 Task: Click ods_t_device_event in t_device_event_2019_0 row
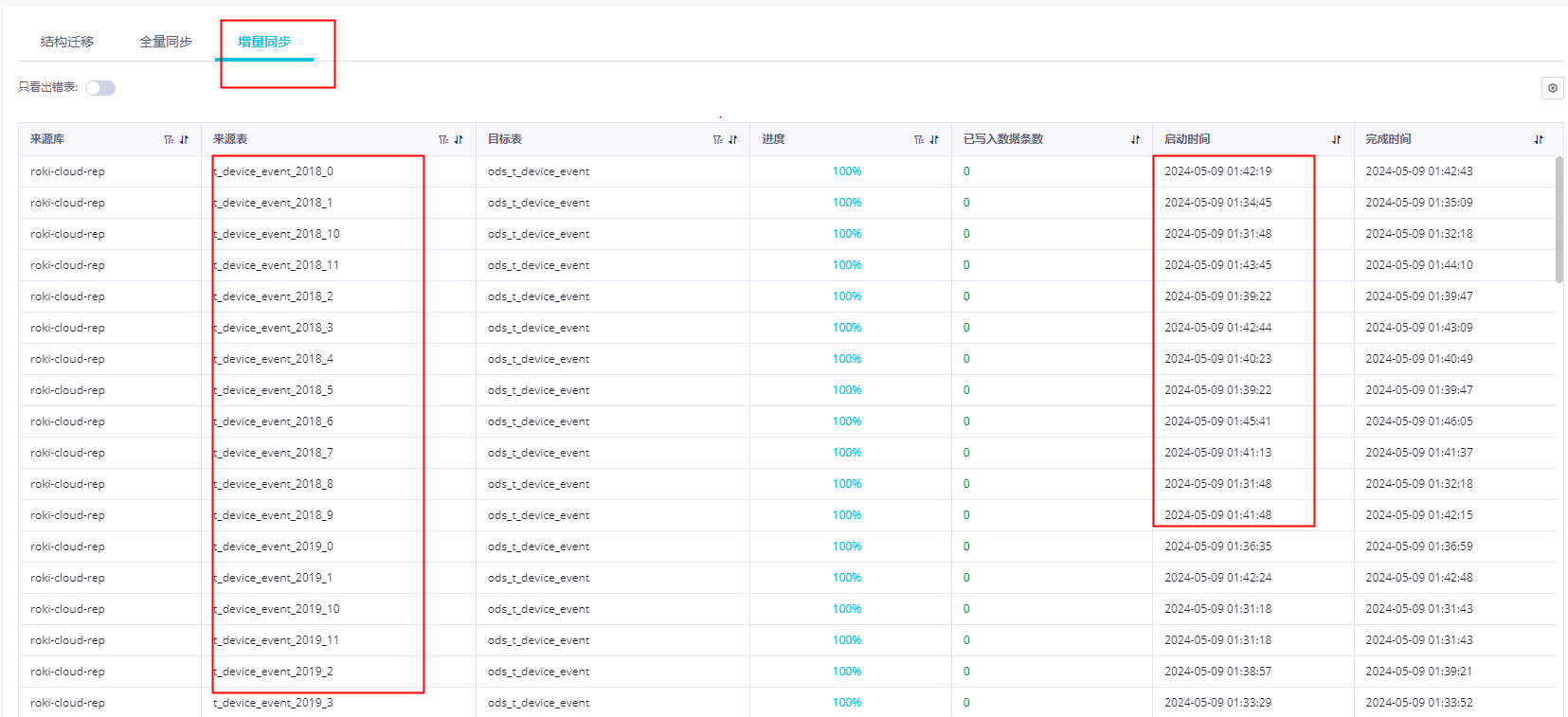pos(538,547)
